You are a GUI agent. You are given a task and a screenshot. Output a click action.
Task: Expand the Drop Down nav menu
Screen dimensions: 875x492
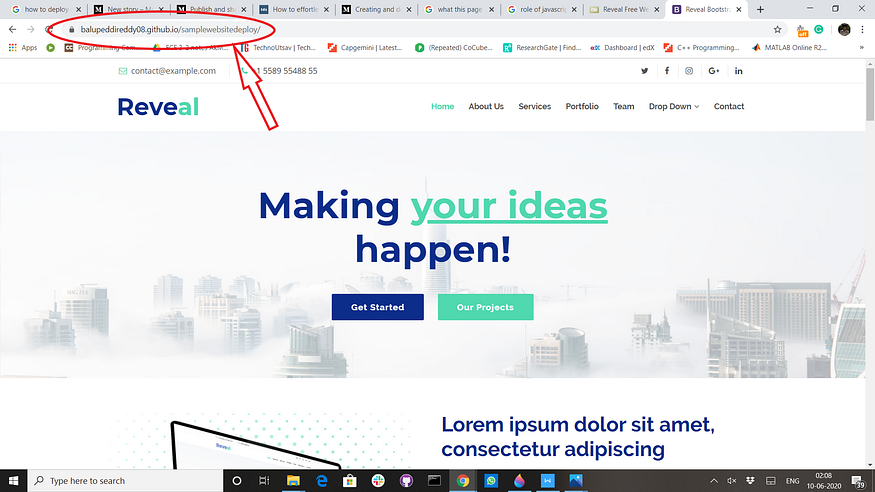674,107
